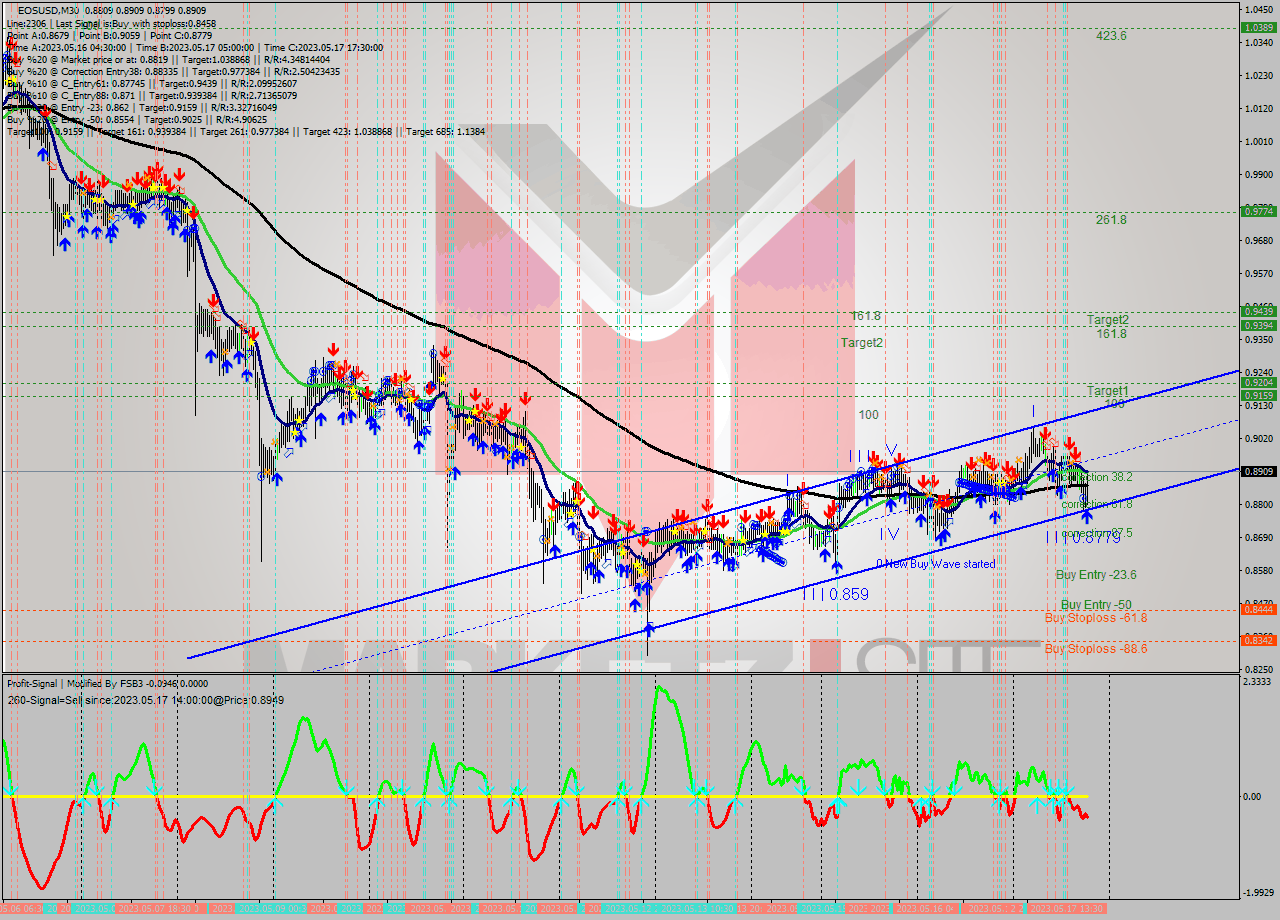The height and width of the screenshot is (920, 1280).
Task: Click the right-side 'Target1' label
Action: click(x=1108, y=391)
